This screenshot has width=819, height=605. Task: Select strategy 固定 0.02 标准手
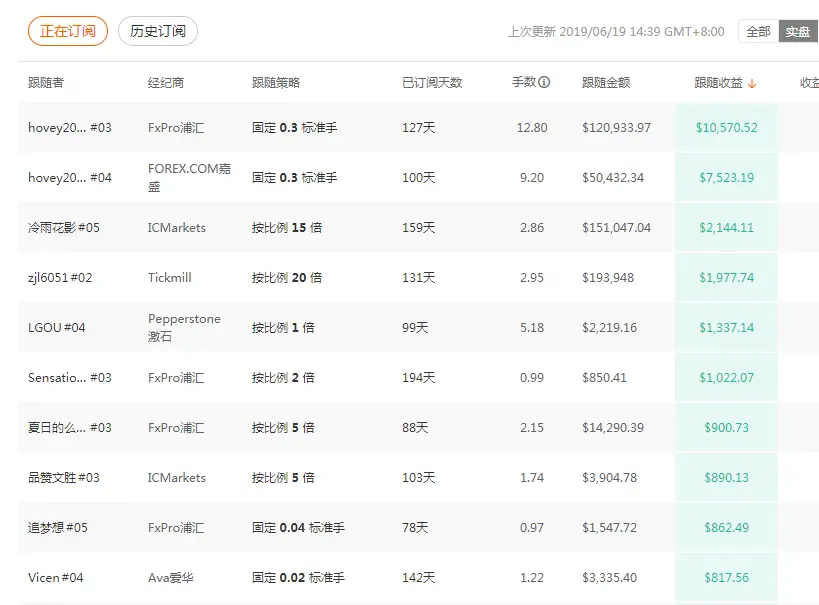pos(298,578)
